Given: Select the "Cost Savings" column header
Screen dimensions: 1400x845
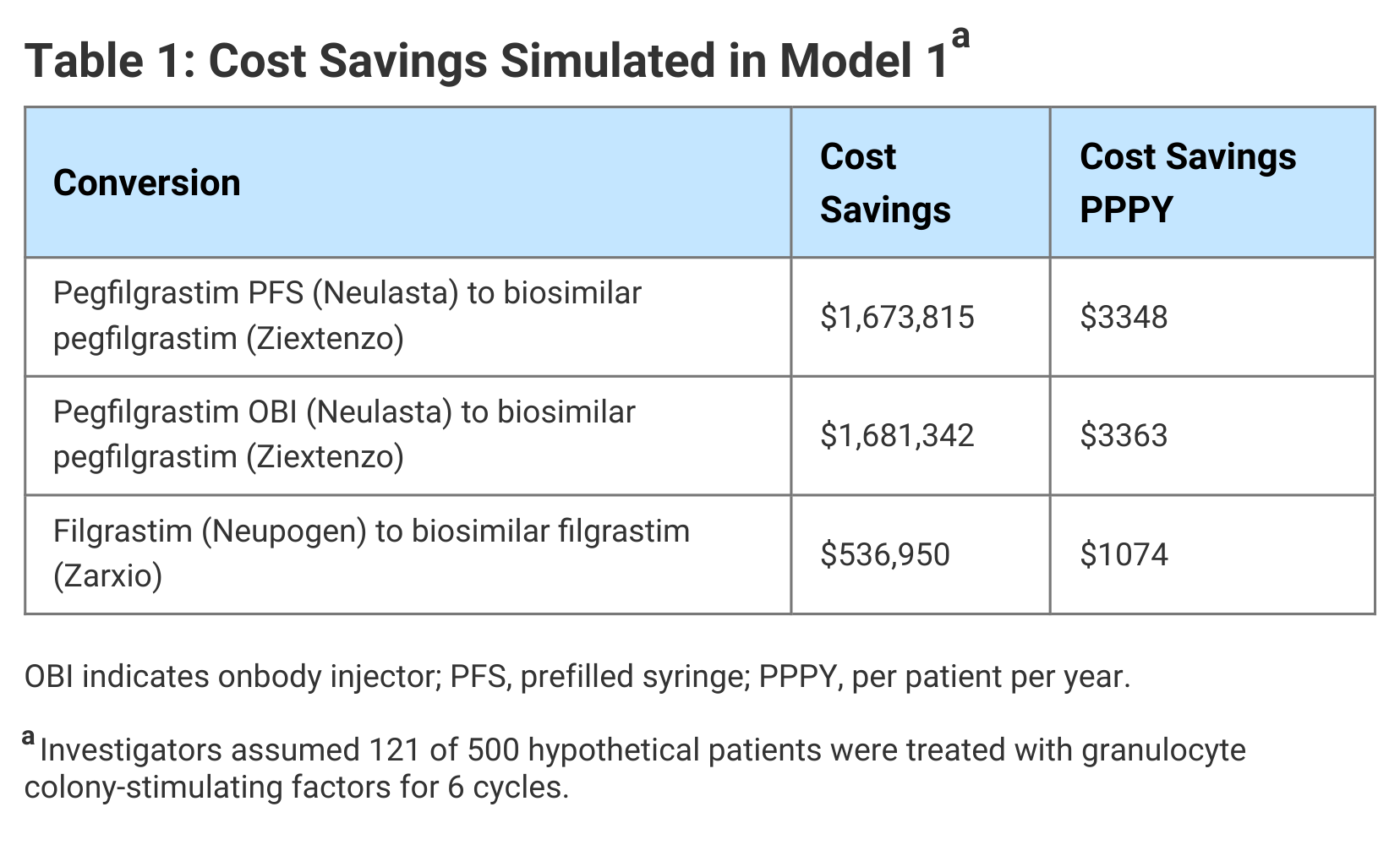Looking at the screenshot, I should point(884,183).
